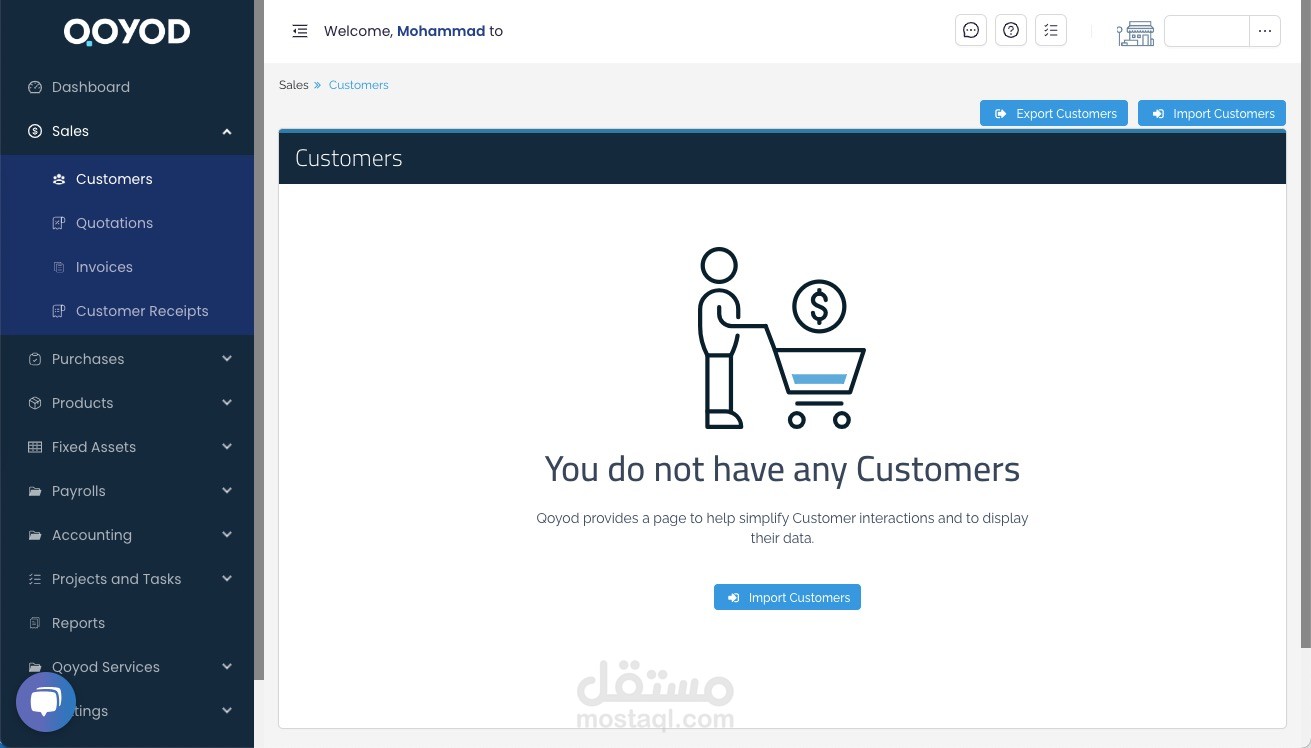This screenshot has height=748, width=1311.
Task: Click the store building icon
Action: (1135, 33)
